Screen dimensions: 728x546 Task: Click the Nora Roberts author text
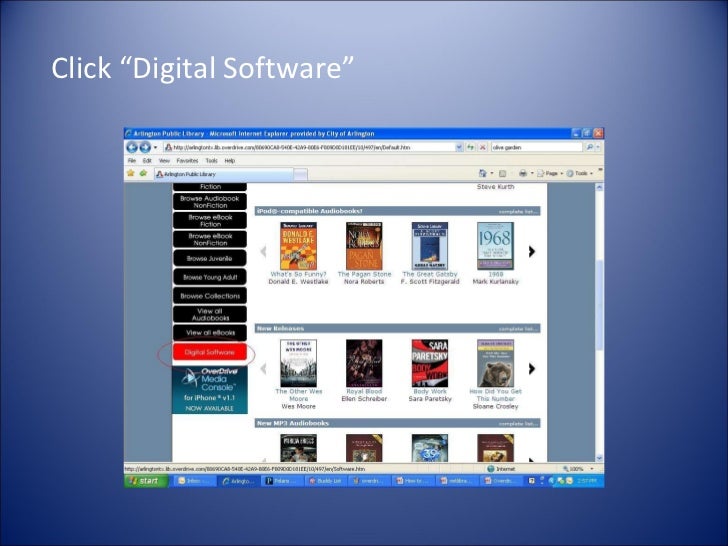(x=364, y=281)
